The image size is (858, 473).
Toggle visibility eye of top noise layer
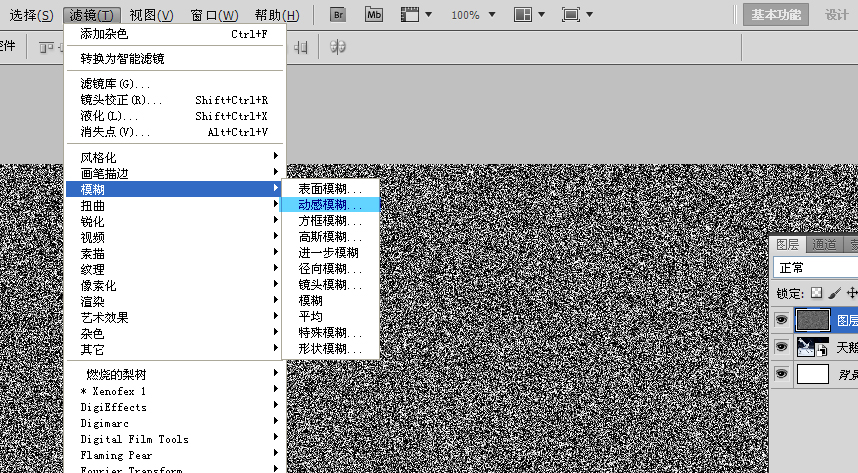tap(781, 320)
